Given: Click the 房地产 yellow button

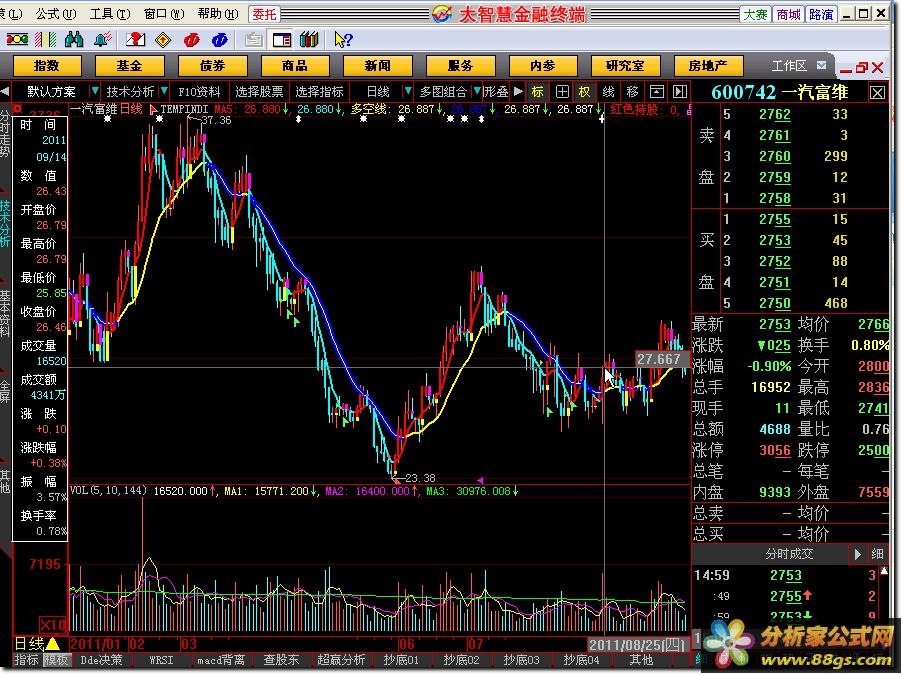Looking at the screenshot, I should (708, 66).
